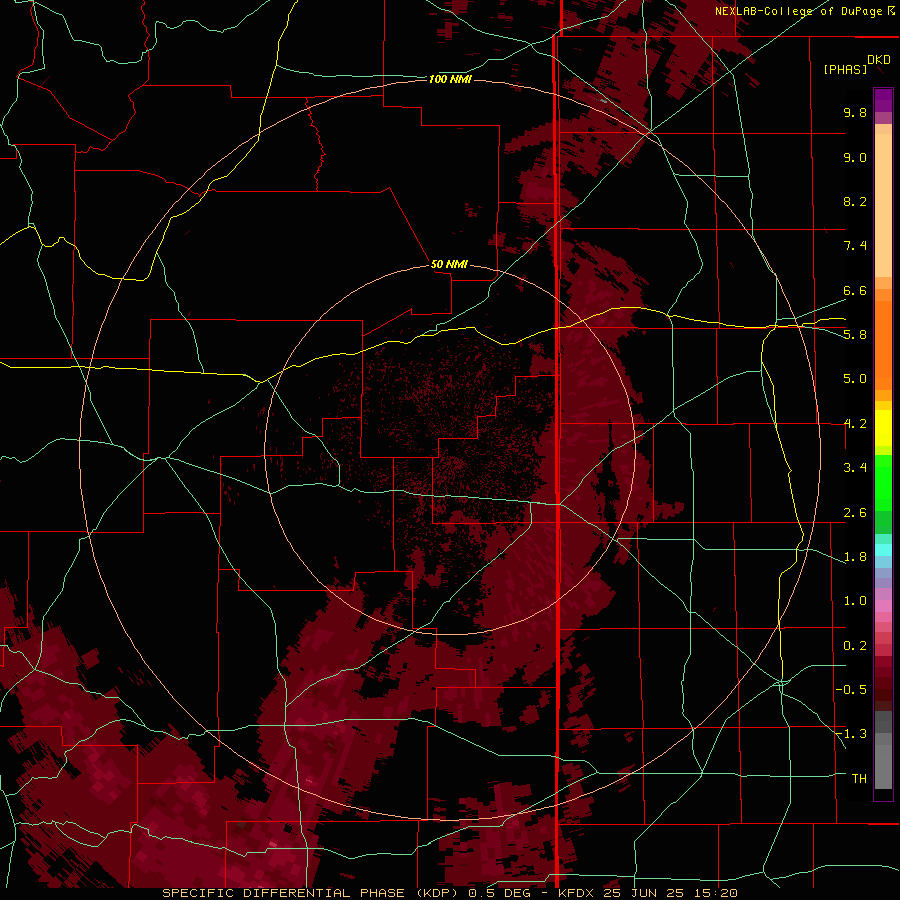Click the KFDX 25 JUN 25 15:20 timestamp

(x=647, y=893)
